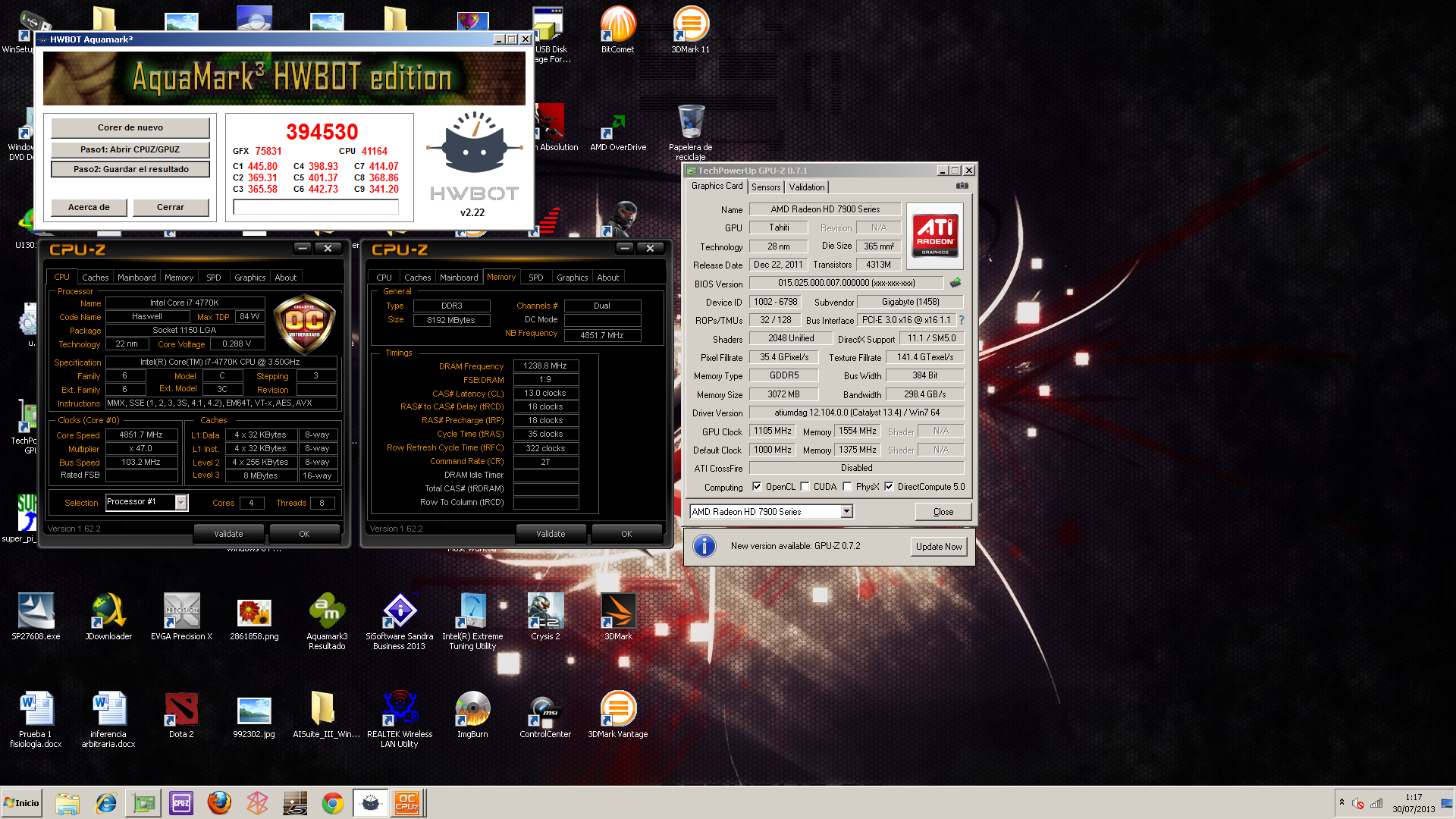The height and width of the screenshot is (819, 1456).
Task: Toggle PhysX checkbox in GPU-Z
Action: click(x=847, y=487)
